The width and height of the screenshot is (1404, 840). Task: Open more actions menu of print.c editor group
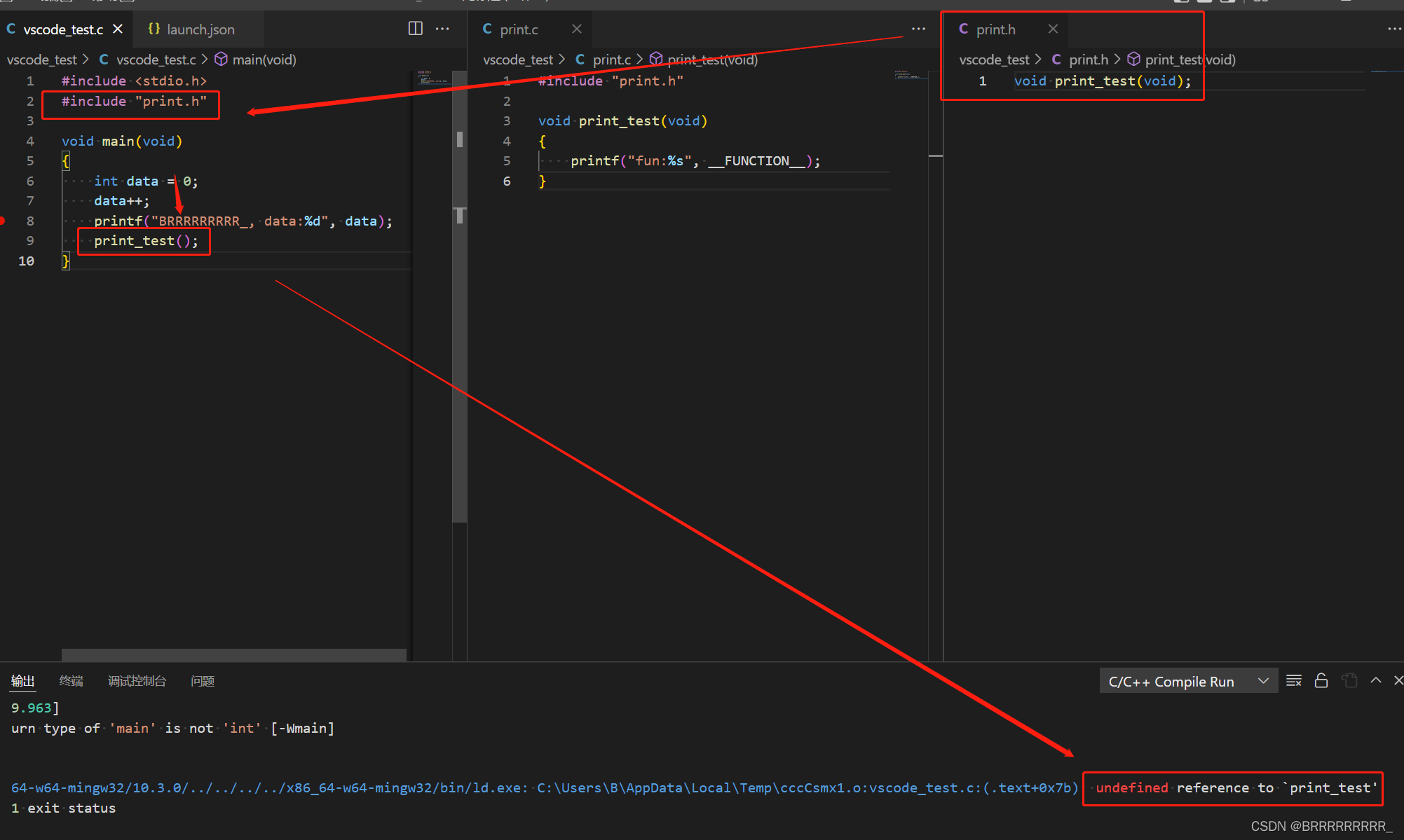pyautogui.click(x=918, y=29)
